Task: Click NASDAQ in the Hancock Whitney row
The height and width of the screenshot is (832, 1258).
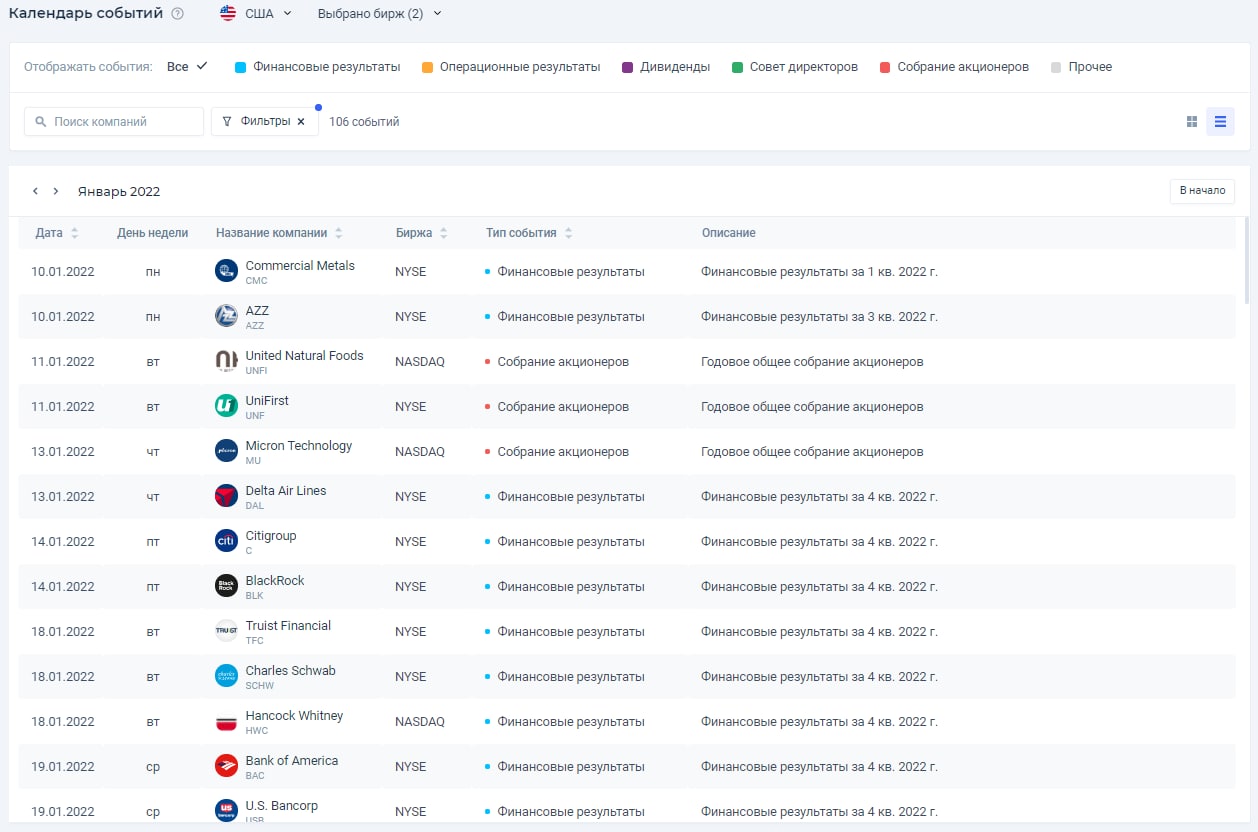Action: (x=420, y=722)
